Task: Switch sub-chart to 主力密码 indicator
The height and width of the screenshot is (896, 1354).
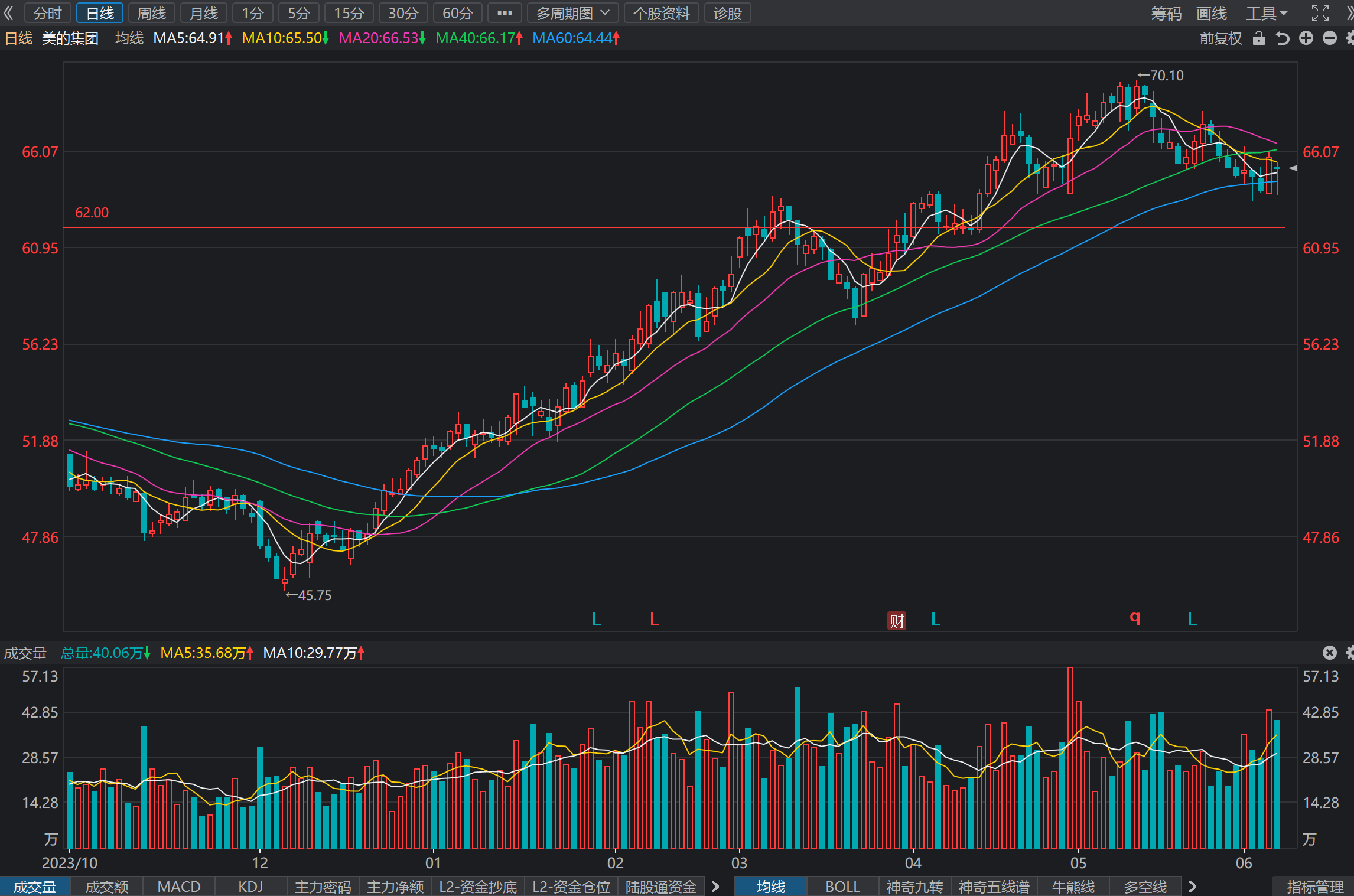Action: pos(323,887)
